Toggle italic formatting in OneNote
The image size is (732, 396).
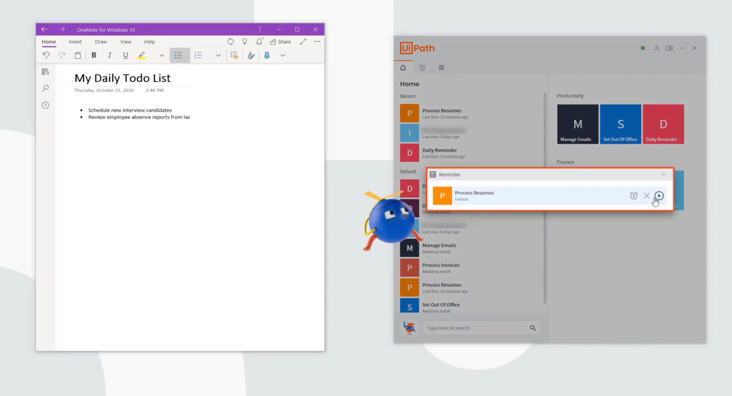[x=110, y=55]
